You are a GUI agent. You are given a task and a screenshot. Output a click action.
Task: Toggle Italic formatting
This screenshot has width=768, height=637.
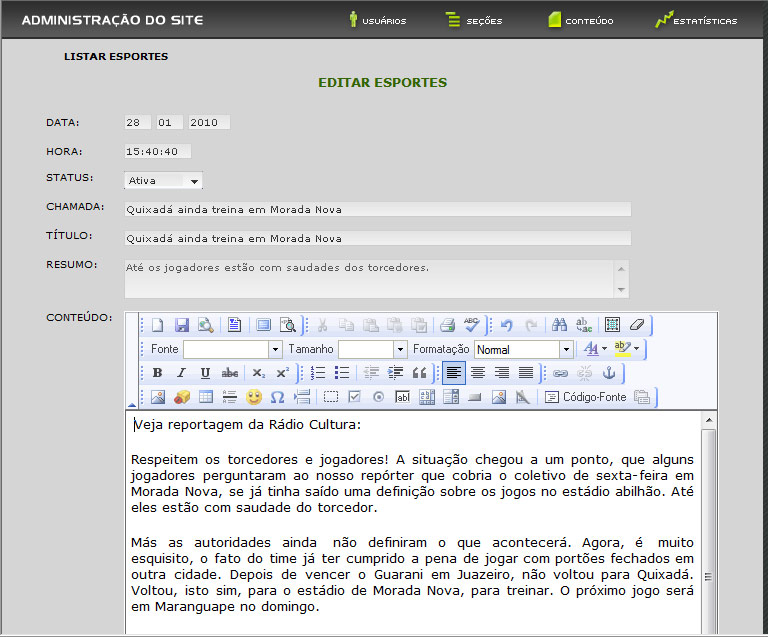[181, 373]
